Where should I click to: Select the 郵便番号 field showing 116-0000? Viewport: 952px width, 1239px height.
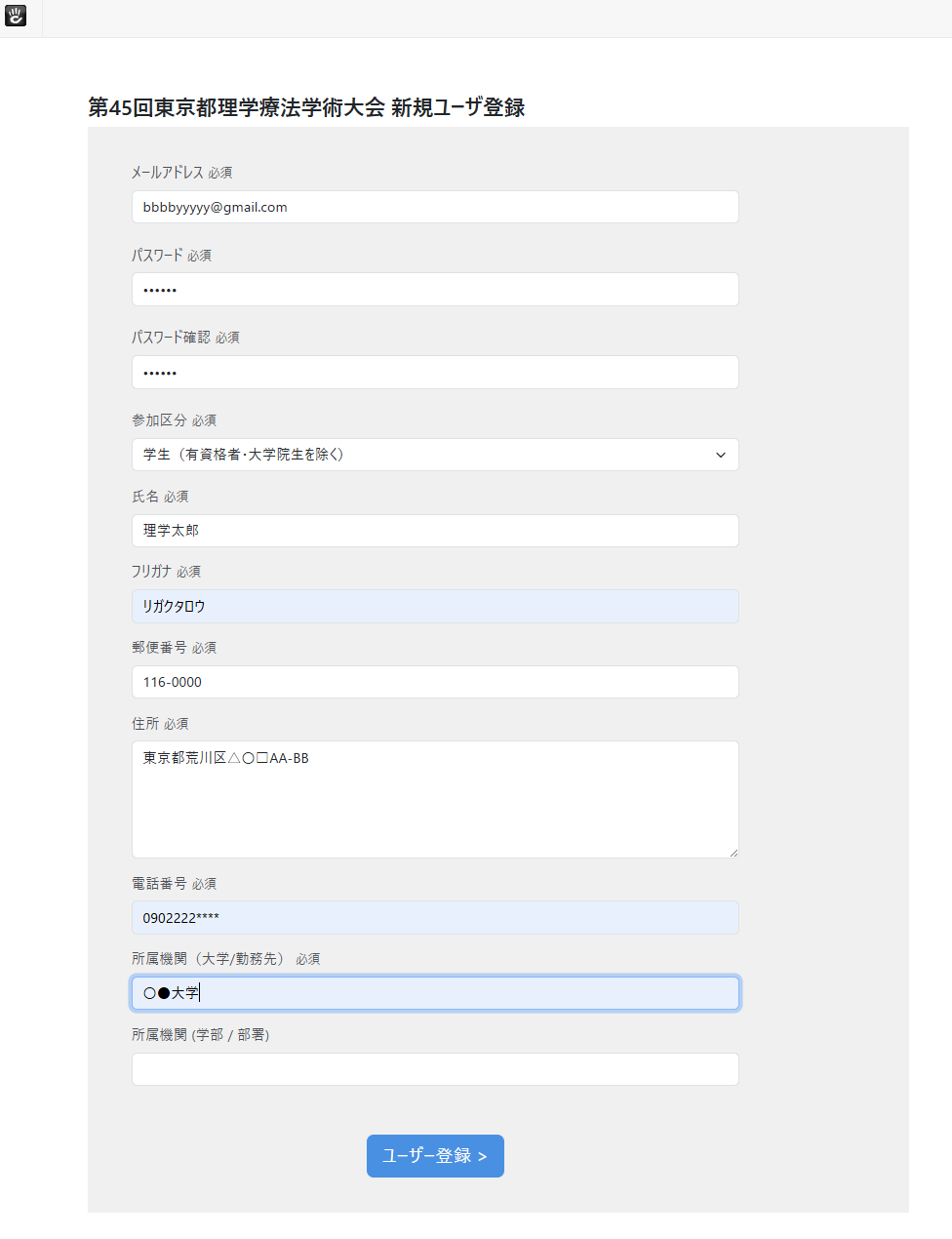(435, 682)
